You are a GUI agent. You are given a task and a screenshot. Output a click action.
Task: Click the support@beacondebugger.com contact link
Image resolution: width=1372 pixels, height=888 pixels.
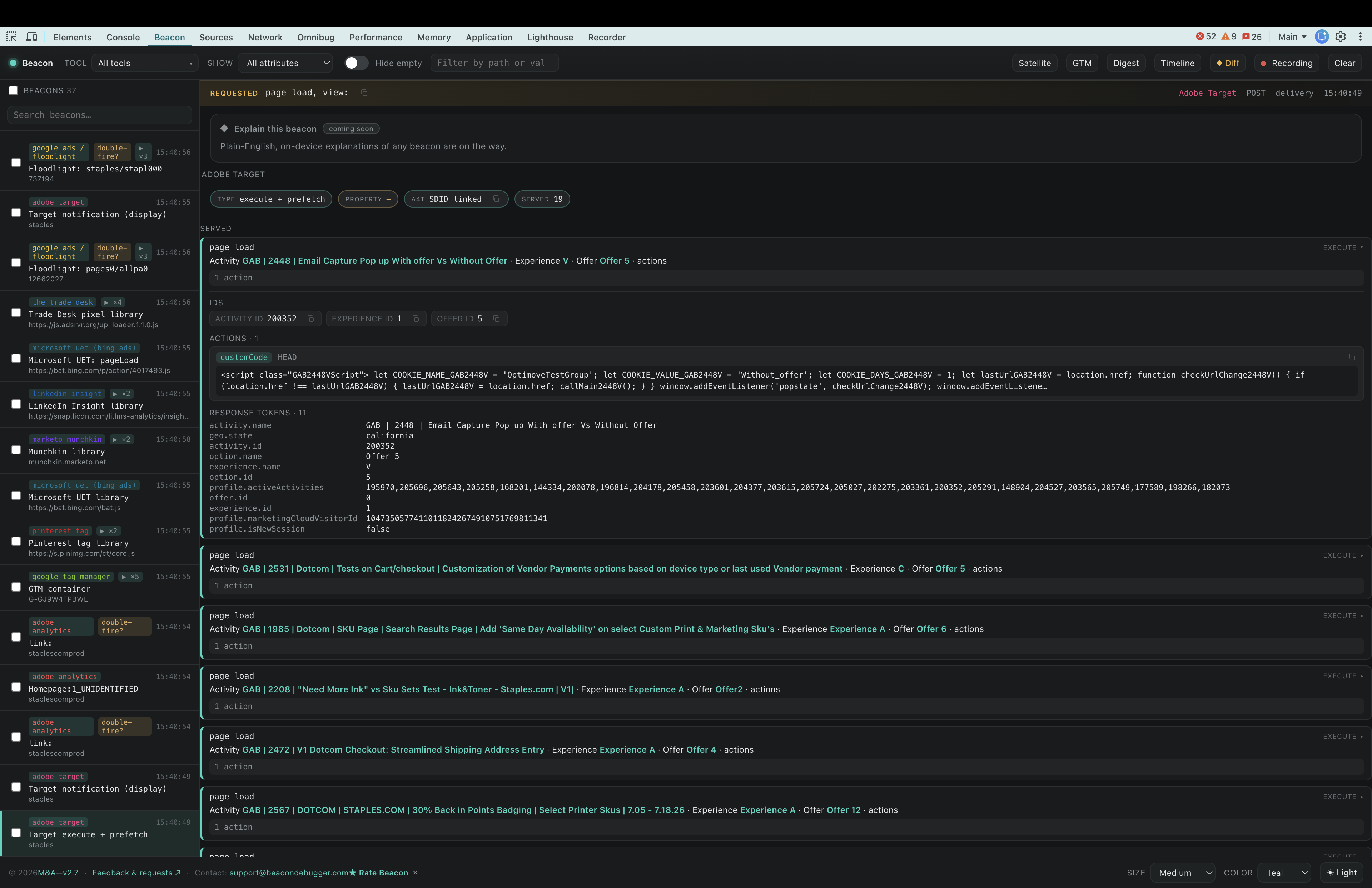point(289,872)
